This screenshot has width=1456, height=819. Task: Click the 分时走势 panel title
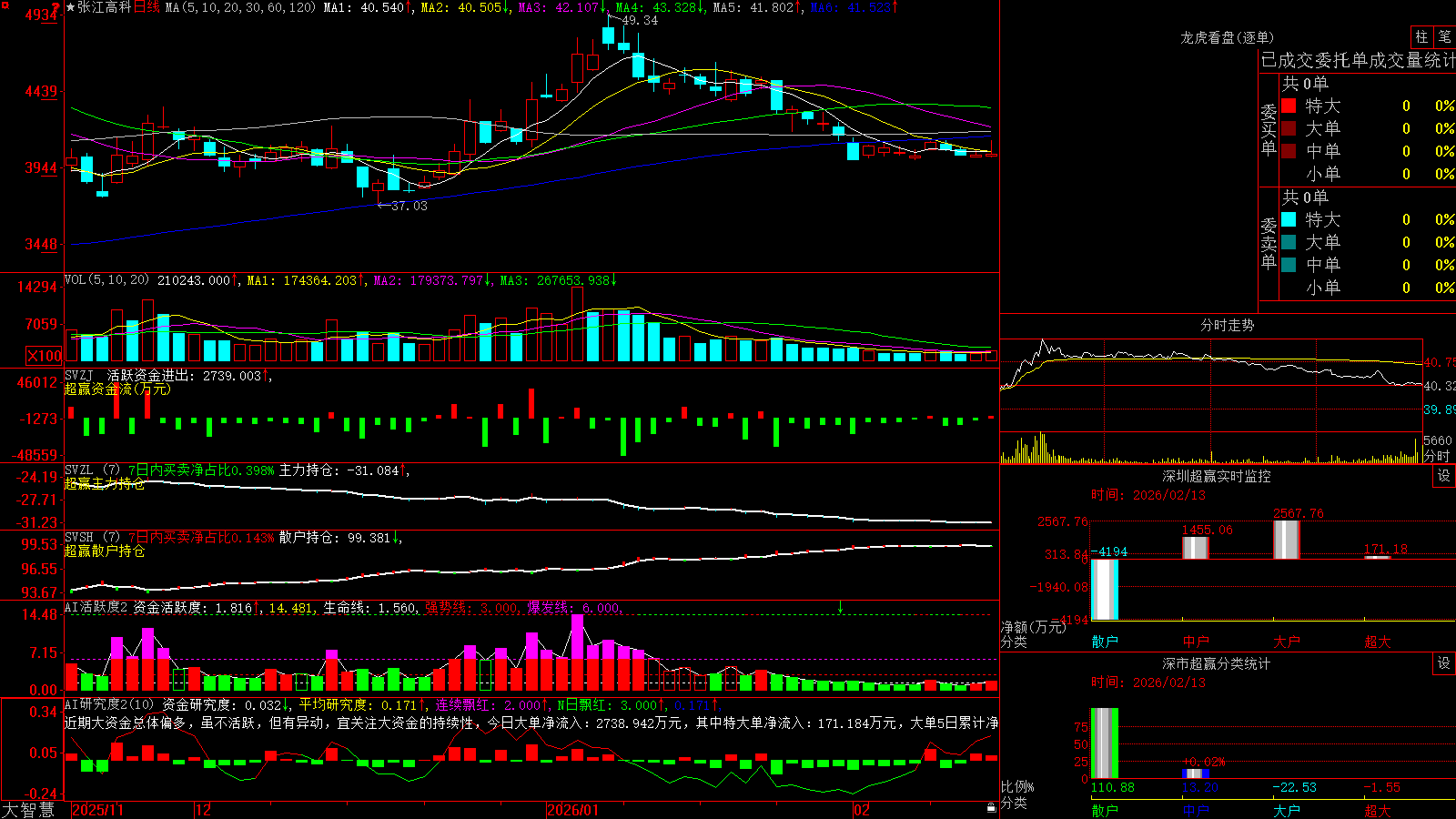1227,325
